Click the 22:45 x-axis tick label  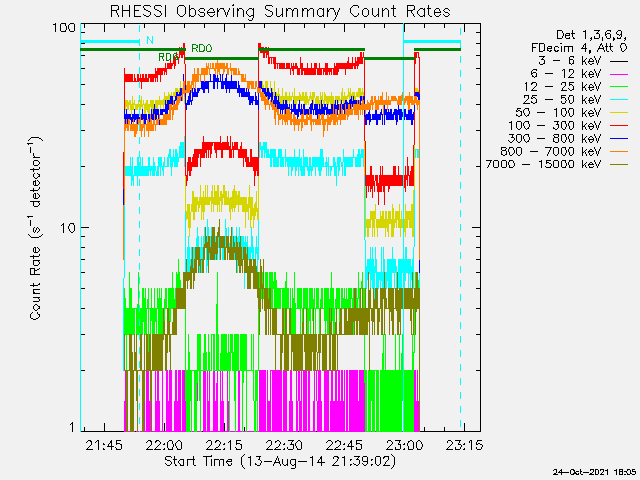point(344,445)
